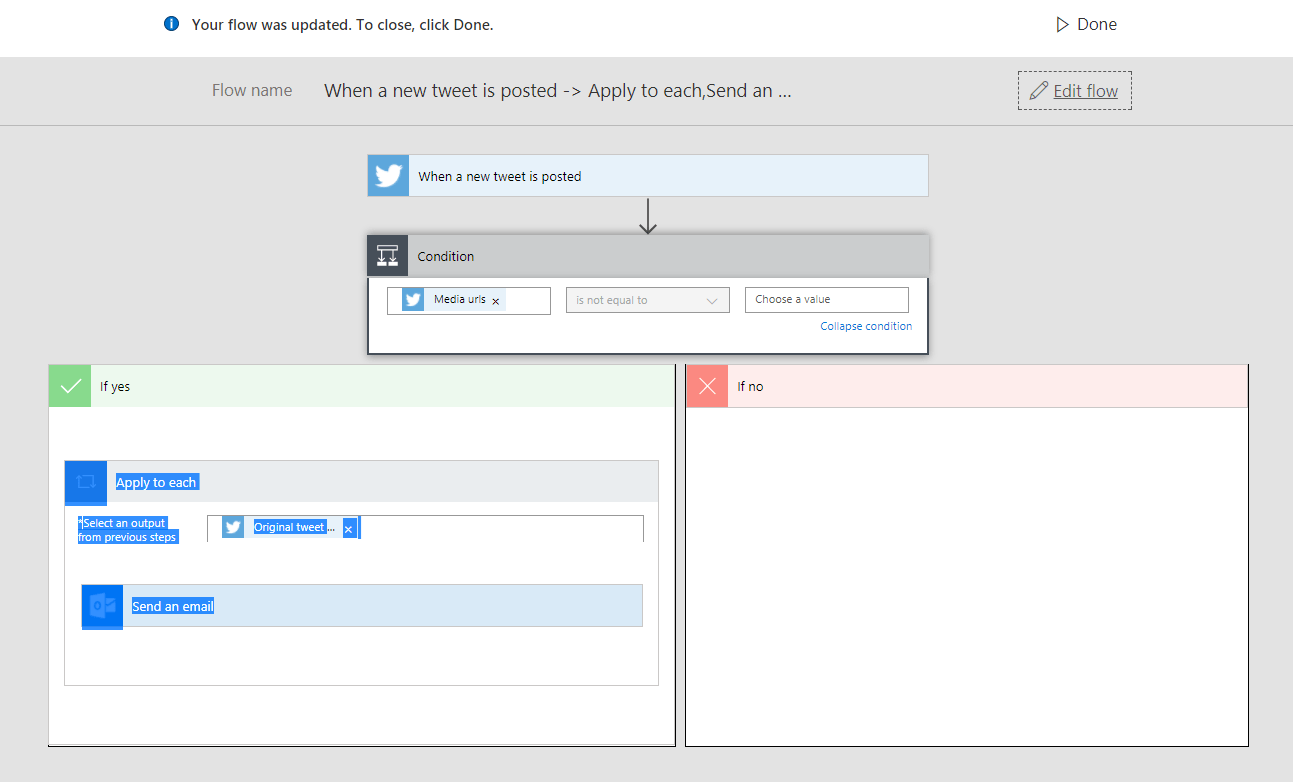1293x782 pixels.
Task: Click Collapse condition link
Action: point(866,326)
